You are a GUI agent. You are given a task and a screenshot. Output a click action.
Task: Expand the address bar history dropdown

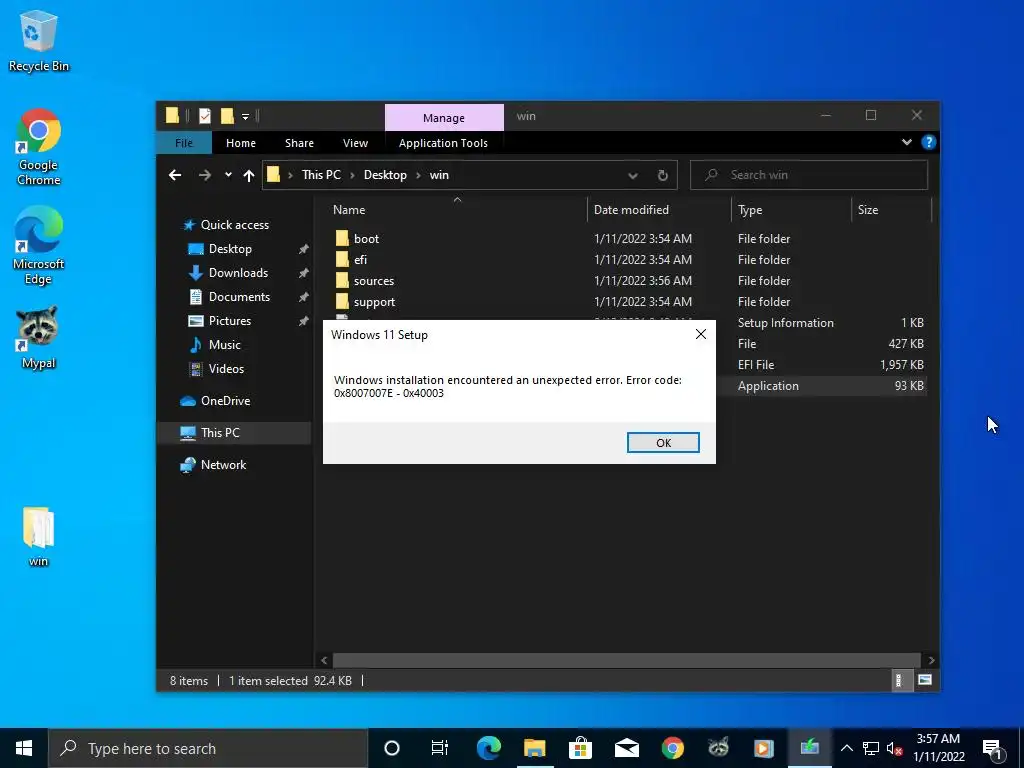click(632, 176)
